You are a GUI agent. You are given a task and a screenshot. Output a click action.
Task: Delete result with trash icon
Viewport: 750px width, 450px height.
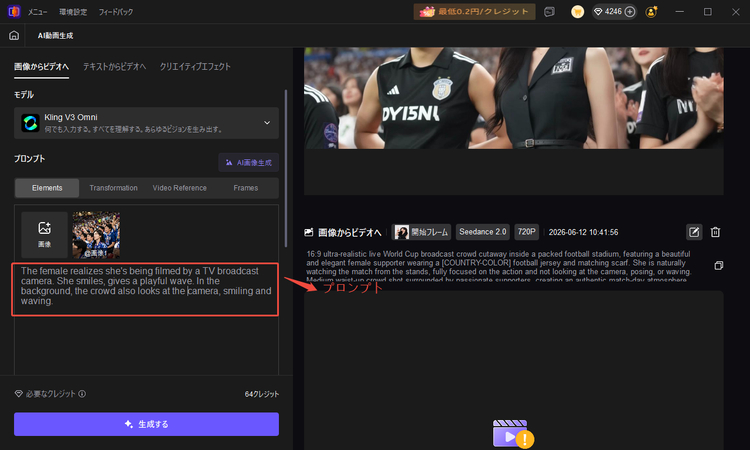pyautogui.click(x=715, y=232)
